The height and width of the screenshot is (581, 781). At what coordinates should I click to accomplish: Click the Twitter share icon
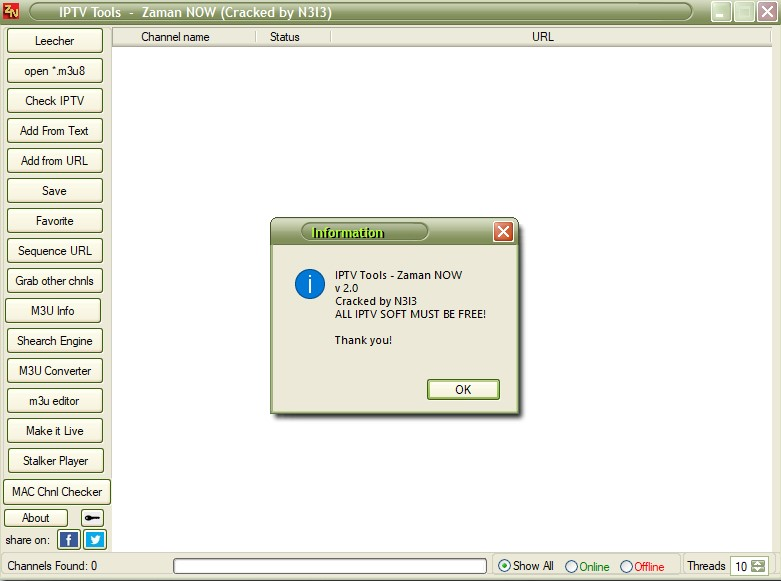95,540
